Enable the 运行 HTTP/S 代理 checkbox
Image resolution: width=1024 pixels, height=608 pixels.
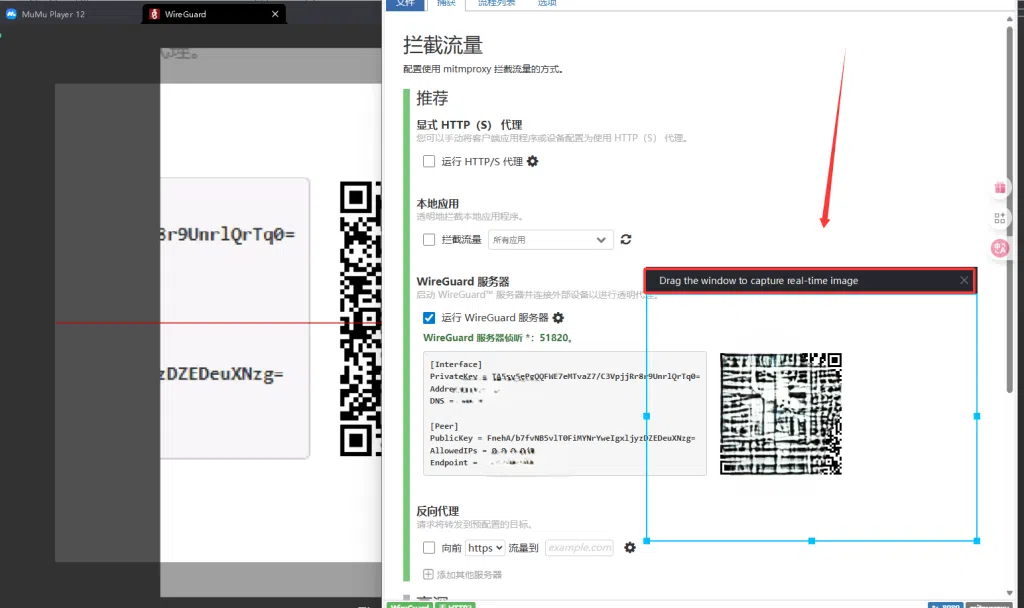pyautogui.click(x=429, y=161)
